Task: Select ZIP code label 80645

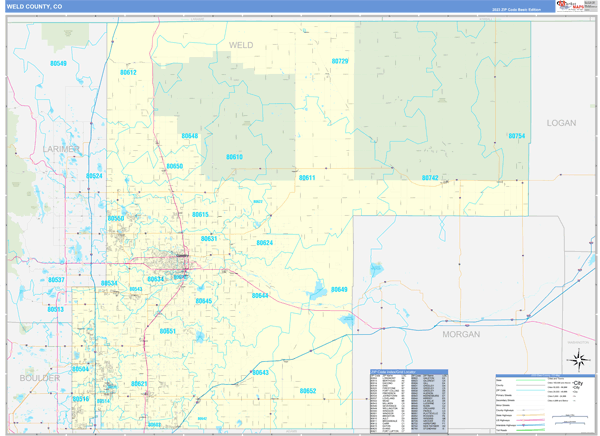Action: click(x=204, y=301)
